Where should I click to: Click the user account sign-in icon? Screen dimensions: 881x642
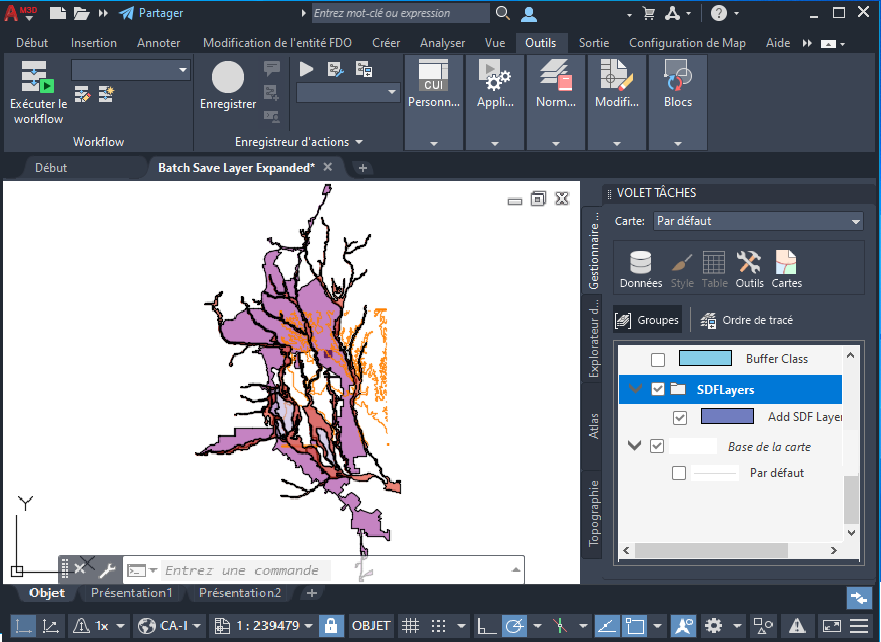(529, 14)
